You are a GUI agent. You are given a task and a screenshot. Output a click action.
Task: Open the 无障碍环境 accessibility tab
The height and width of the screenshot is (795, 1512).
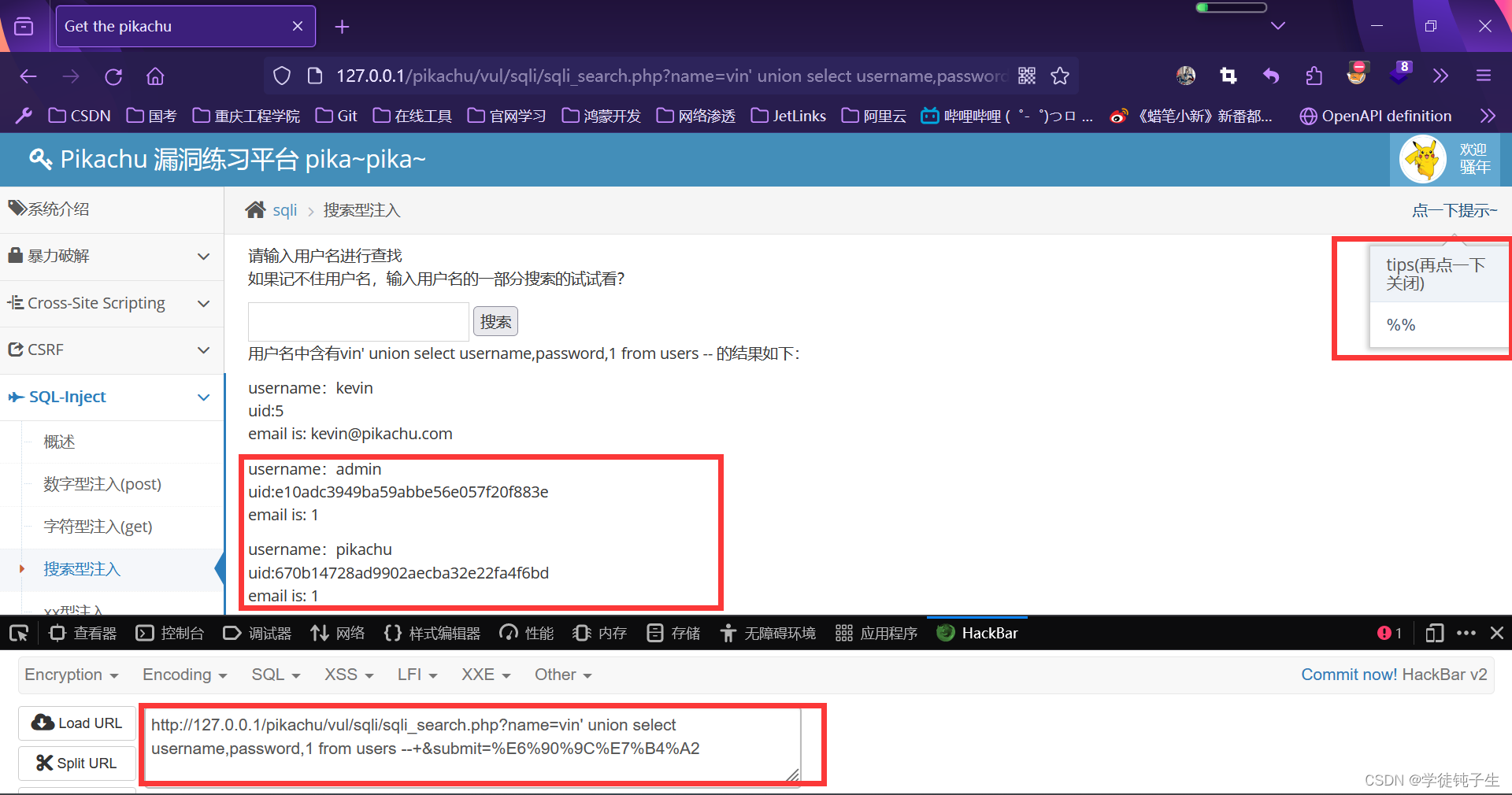click(x=768, y=633)
